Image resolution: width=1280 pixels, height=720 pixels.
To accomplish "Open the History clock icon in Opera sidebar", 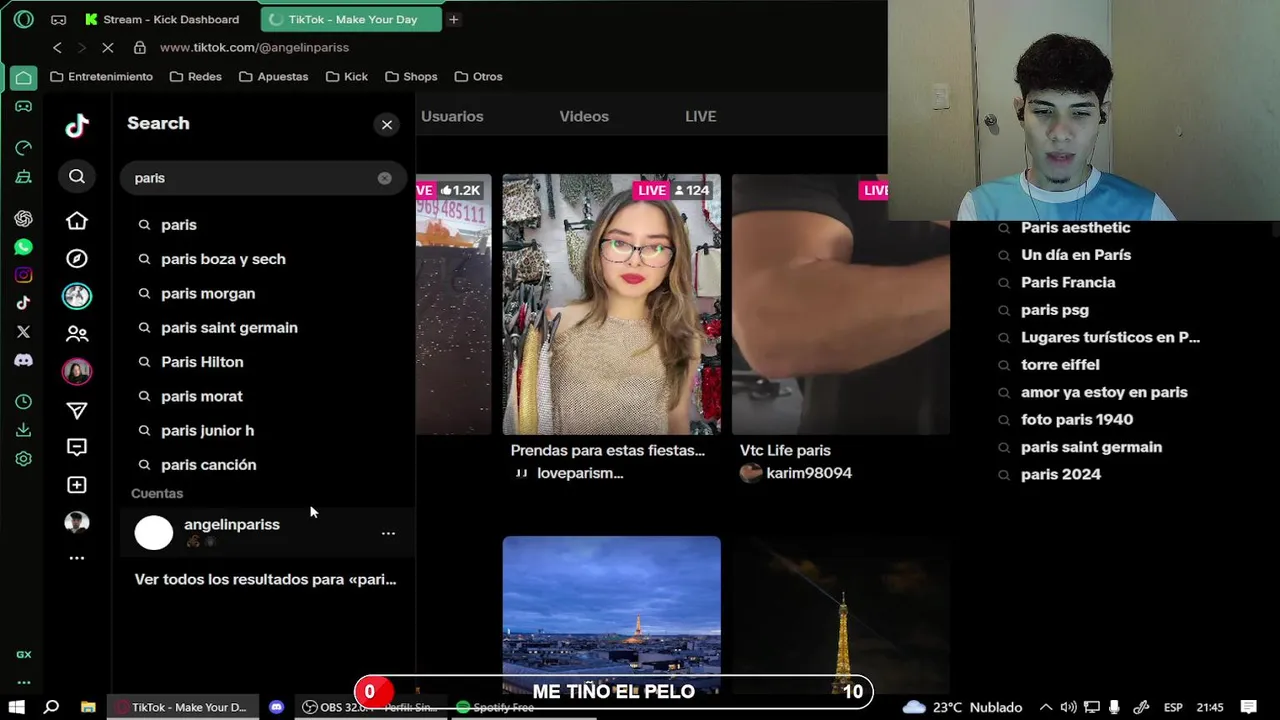I will click(x=23, y=402).
